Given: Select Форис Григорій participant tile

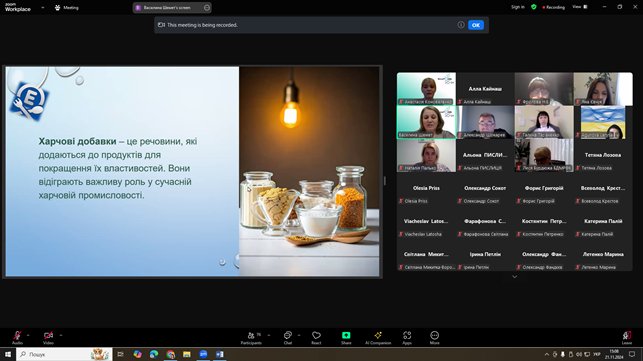Looking at the screenshot, I should (x=544, y=188).
